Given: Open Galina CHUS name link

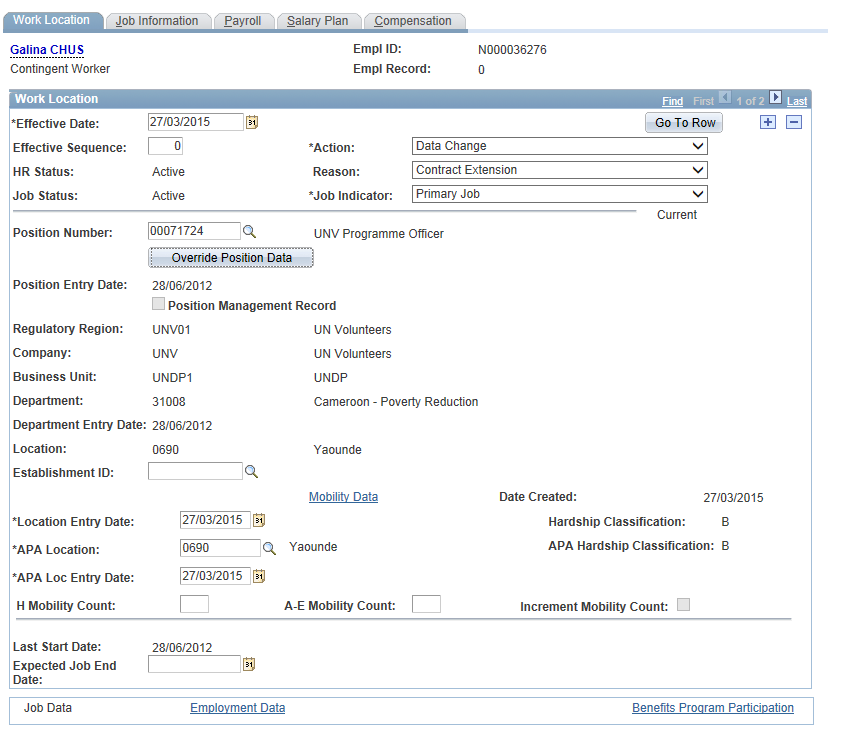Looking at the screenshot, I should (x=47, y=50).
